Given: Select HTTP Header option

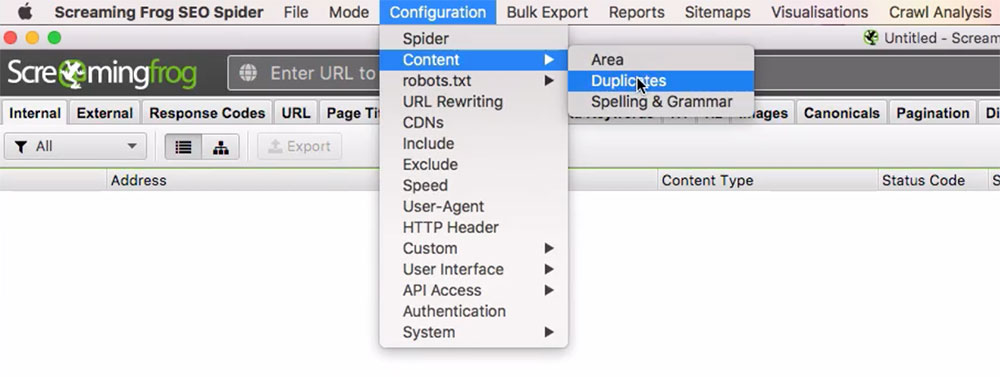Looking at the screenshot, I should (x=473, y=228).
